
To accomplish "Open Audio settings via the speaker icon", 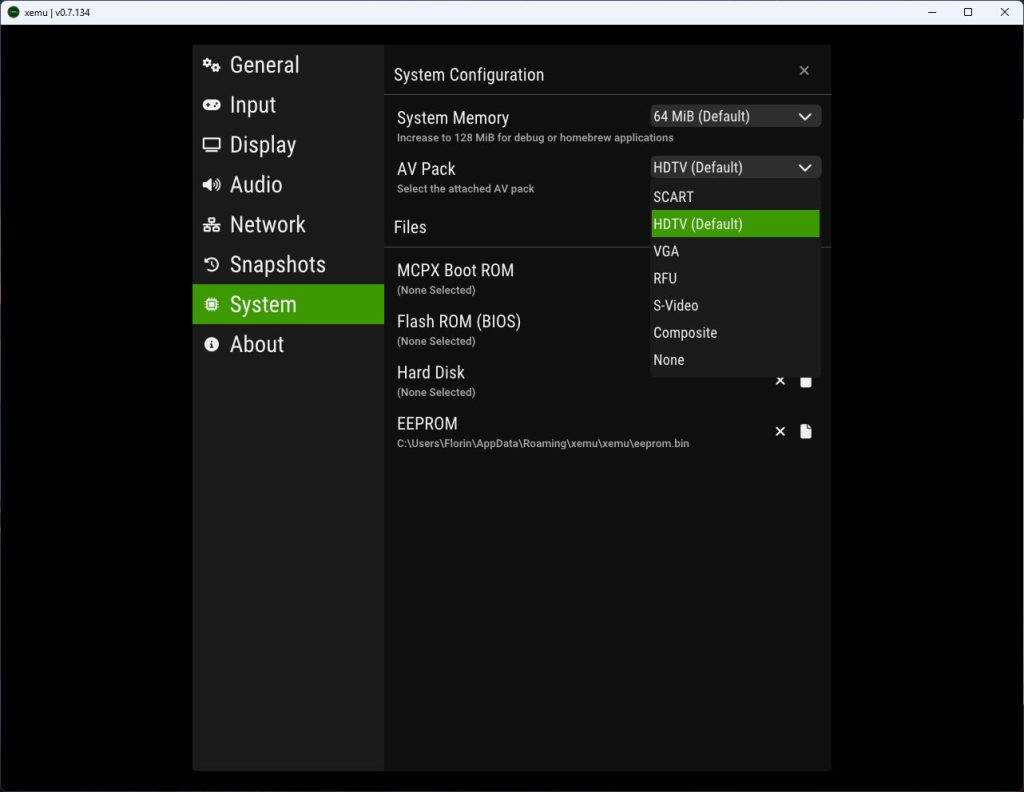I will coord(211,185).
